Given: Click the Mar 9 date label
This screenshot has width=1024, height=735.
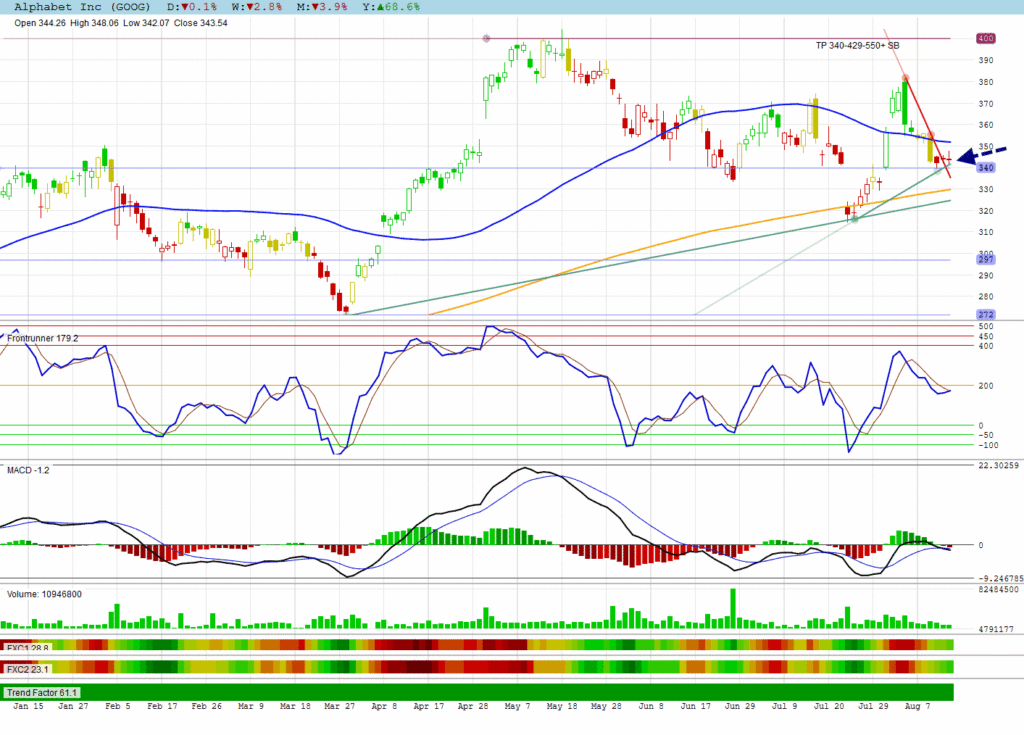Looking at the screenshot, I should click(251, 706).
